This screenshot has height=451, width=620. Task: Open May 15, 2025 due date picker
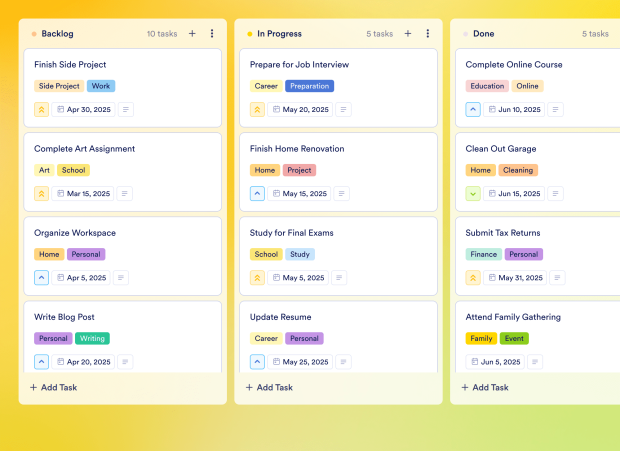(x=299, y=194)
